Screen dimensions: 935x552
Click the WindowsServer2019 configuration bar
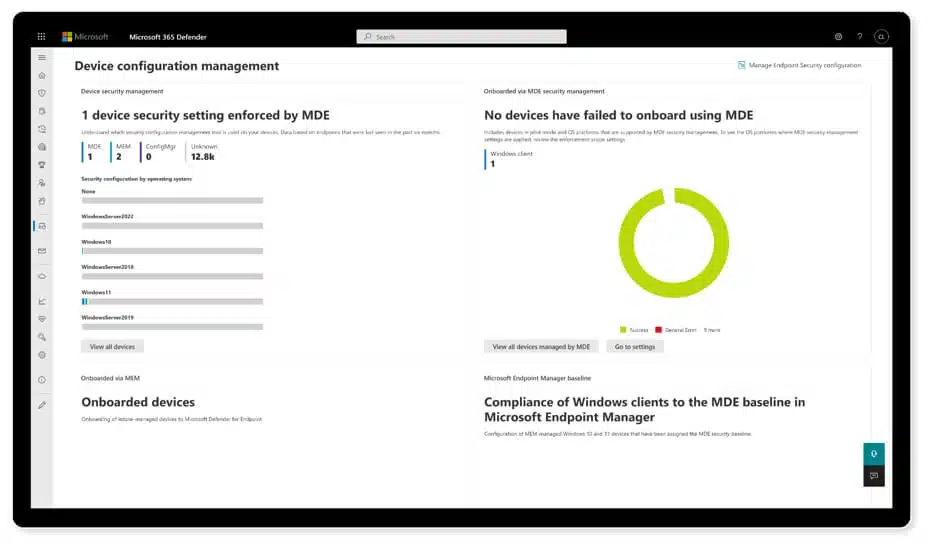click(x=172, y=327)
